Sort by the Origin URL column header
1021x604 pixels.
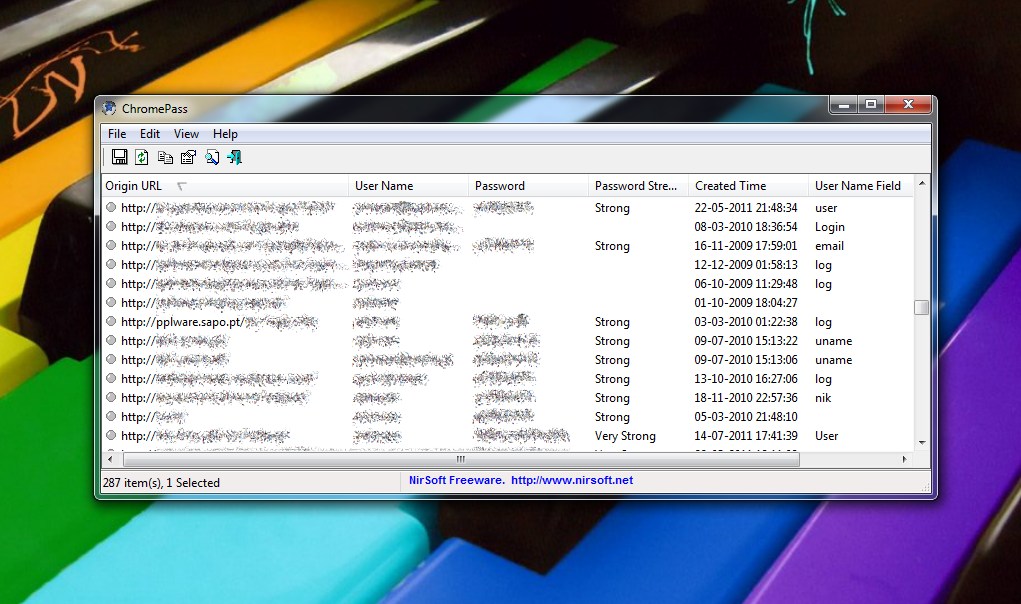point(225,185)
